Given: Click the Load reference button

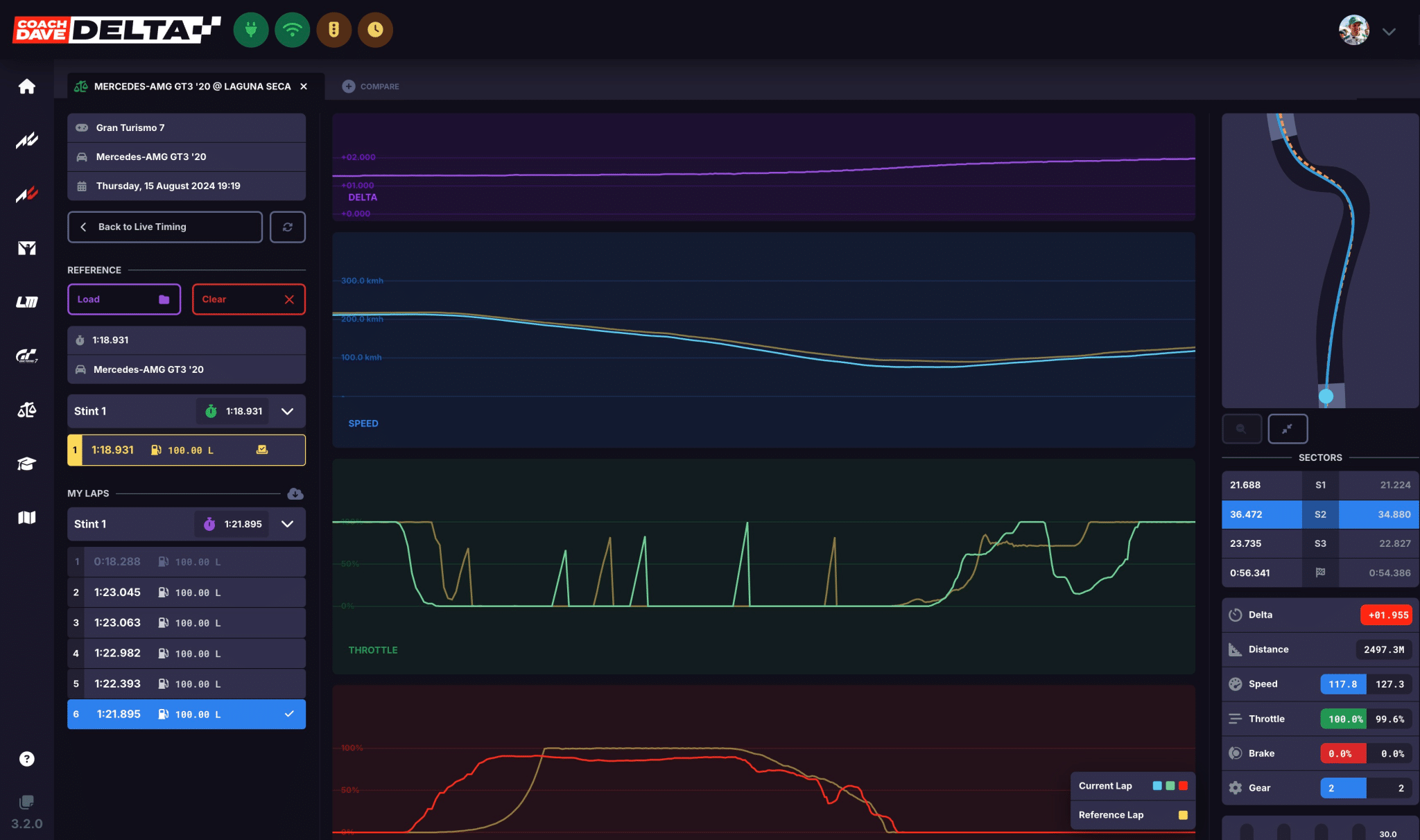Looking at the screenshot, I should [124, 299].
